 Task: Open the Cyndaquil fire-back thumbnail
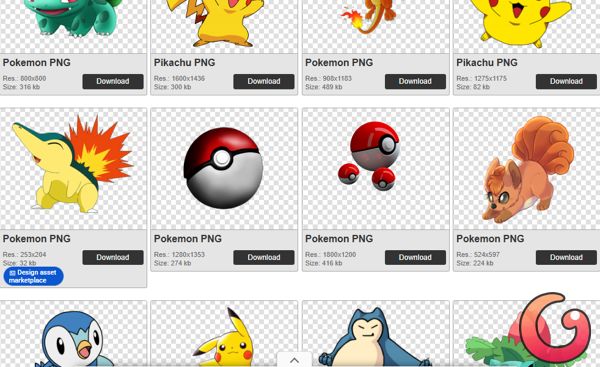(73, 169)
